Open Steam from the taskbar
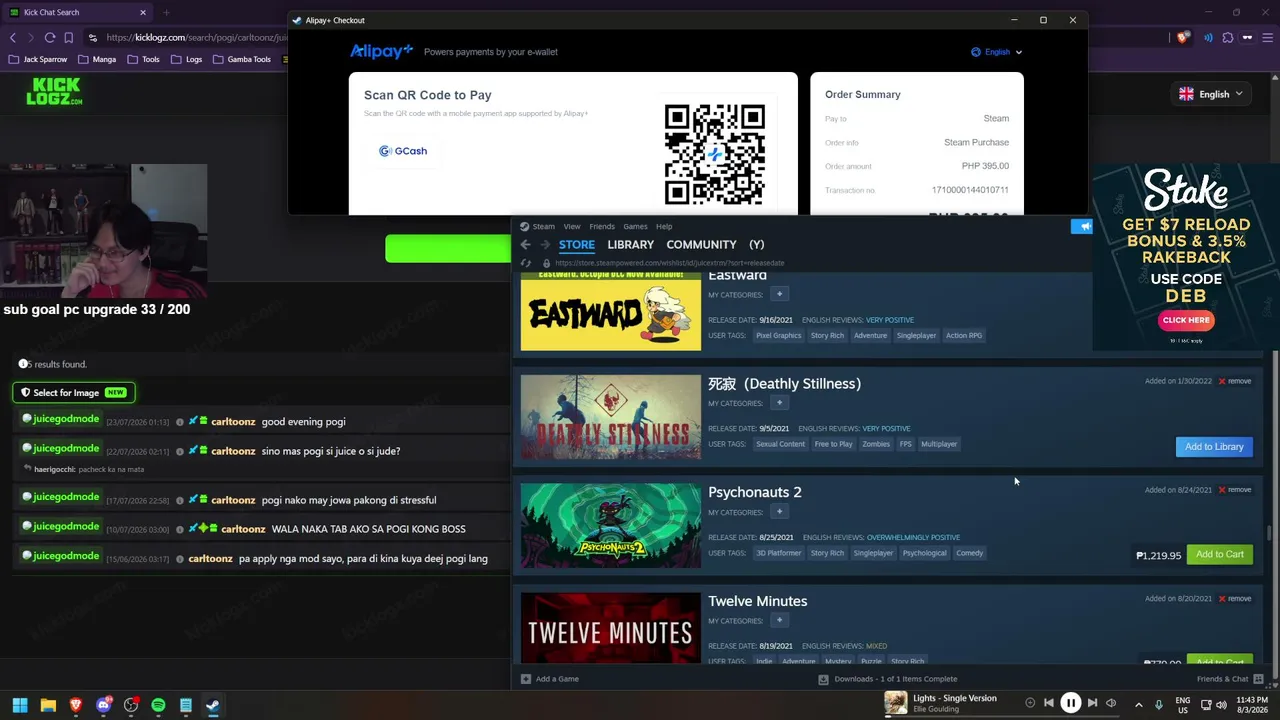1280x720 pixels. coord(213,705)
